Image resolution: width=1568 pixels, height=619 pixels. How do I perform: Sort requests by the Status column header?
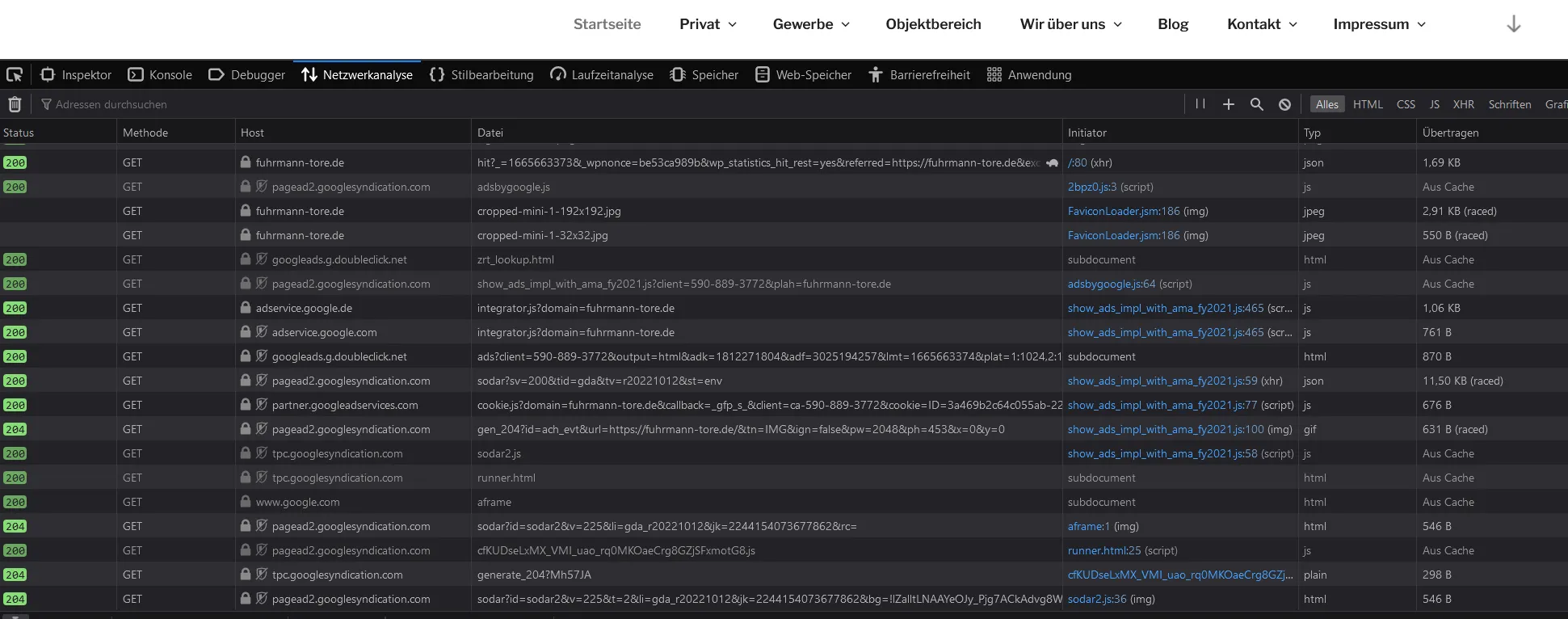pyautogui.click(x=59, y=133)
